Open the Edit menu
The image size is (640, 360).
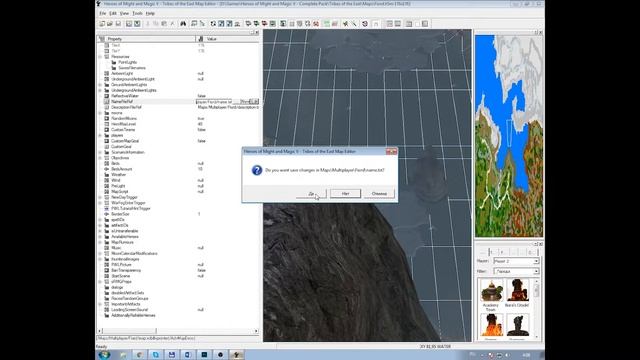tap(113, 13)
